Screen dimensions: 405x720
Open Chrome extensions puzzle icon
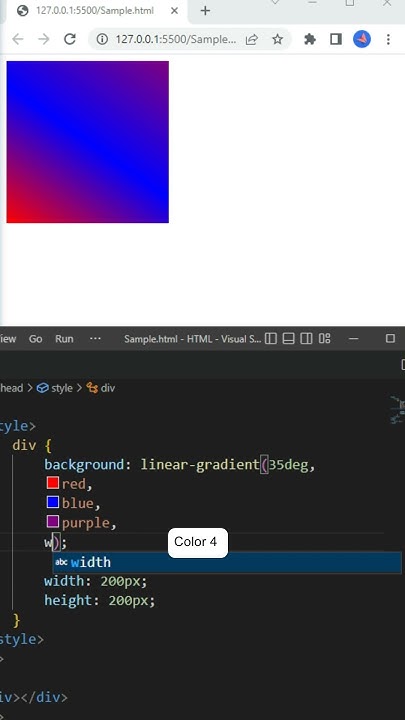(x=310, y=39)
